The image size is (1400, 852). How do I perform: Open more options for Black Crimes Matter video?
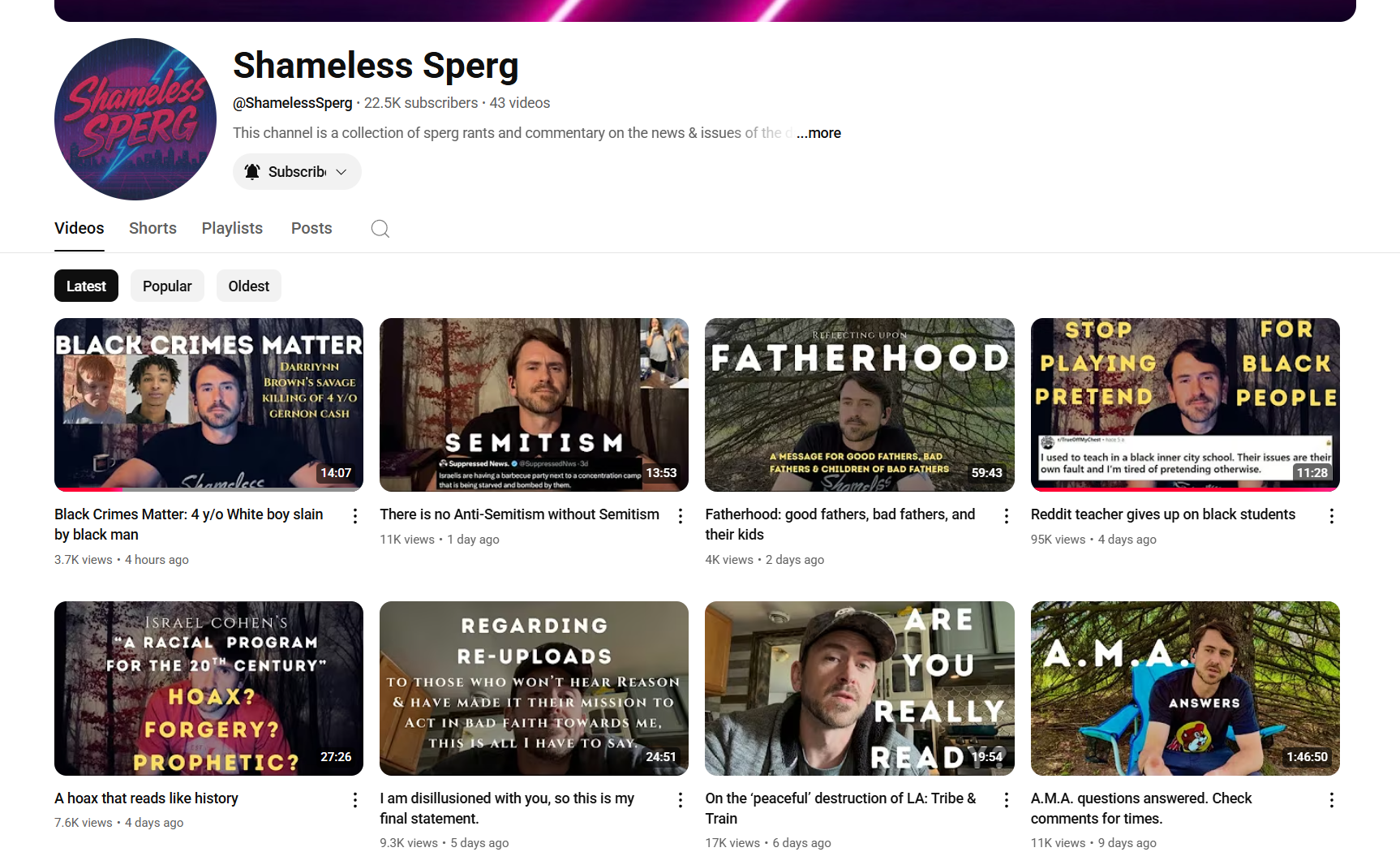click(x=355, y=516)
